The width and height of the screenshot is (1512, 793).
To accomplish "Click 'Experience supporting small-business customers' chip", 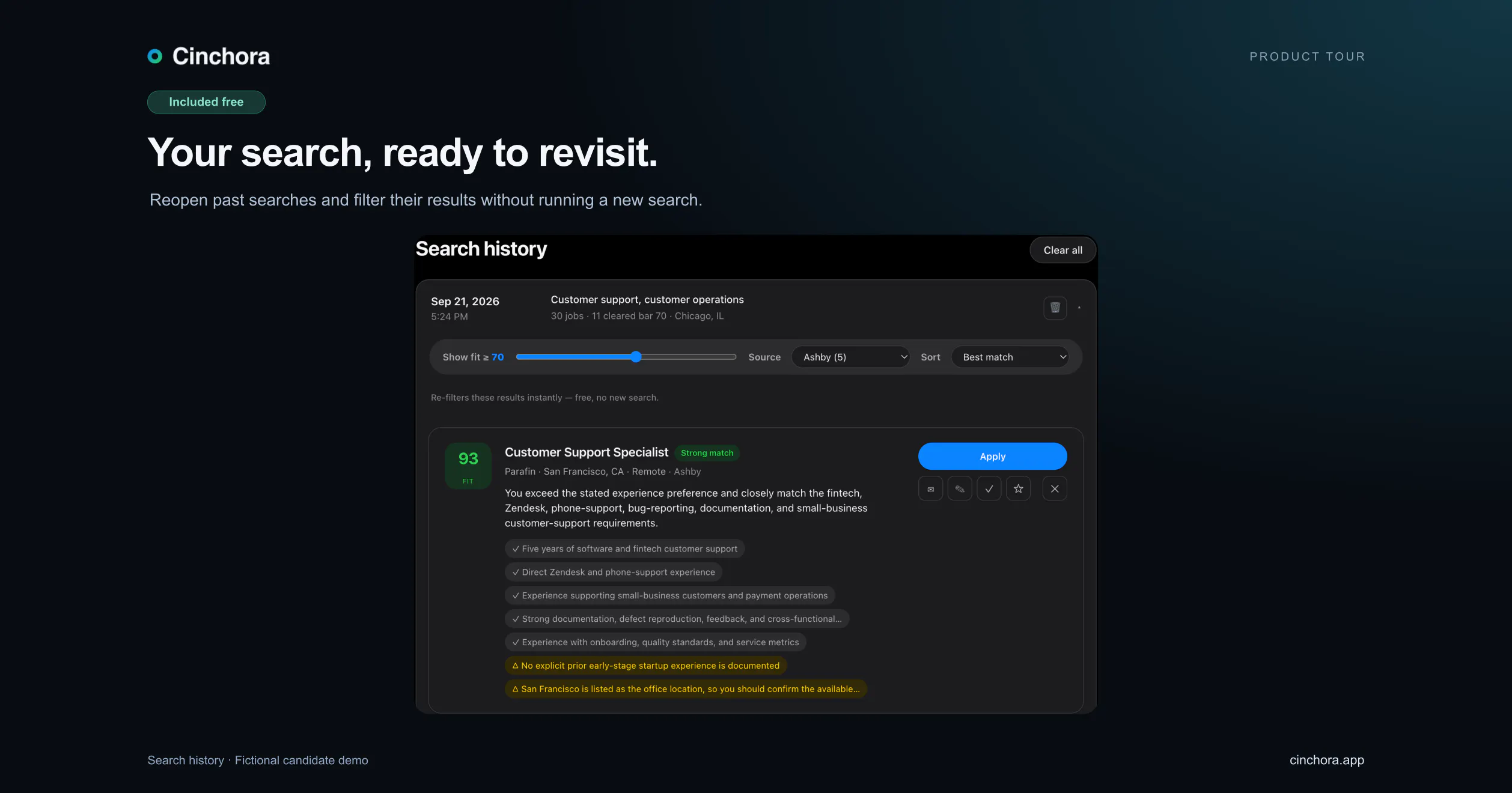I will 669,595.
